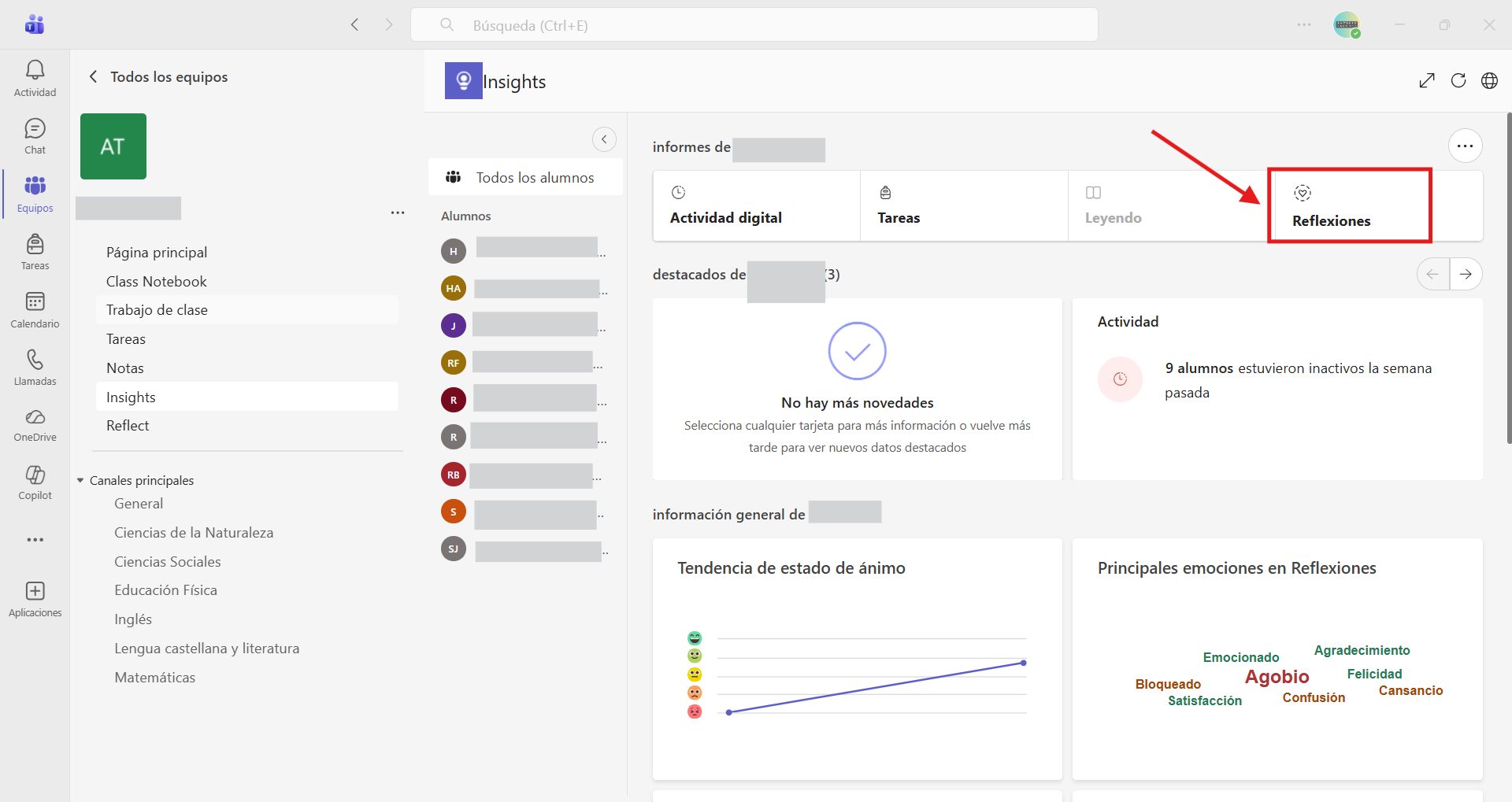The height and width of the screenshot is (802, 1512).
Task: Open team more options ellipsis
Action: pyautogui.click(x=398, y=213)
